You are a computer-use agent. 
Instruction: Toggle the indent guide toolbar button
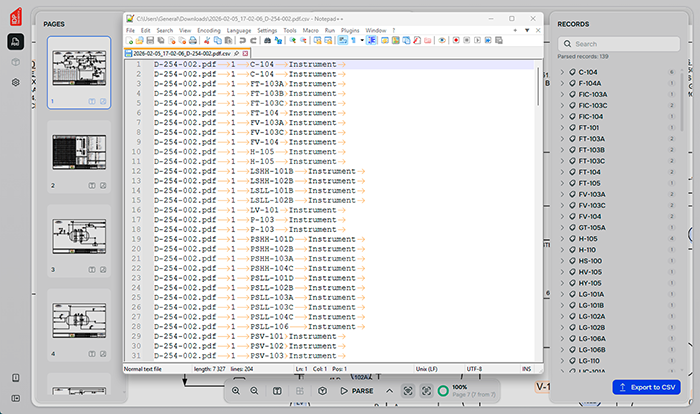pyautogui.click(x=371, y=41)
